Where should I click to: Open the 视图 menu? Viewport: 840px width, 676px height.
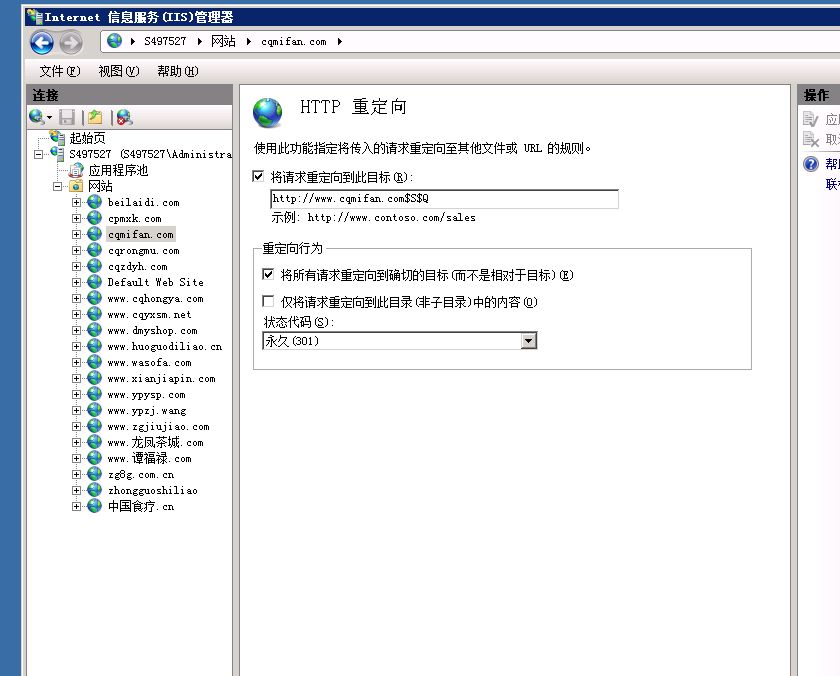coord(118,71)
